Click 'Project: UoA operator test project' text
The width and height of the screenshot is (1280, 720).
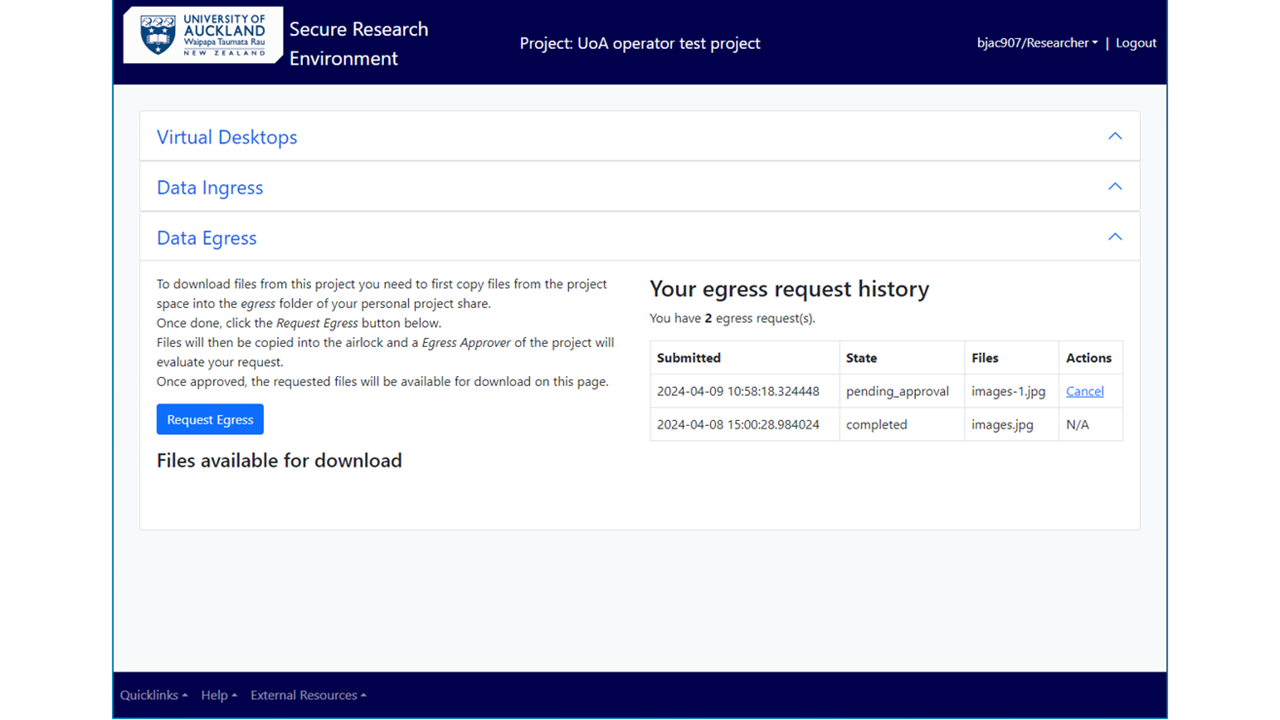click(x=640, y=43)
